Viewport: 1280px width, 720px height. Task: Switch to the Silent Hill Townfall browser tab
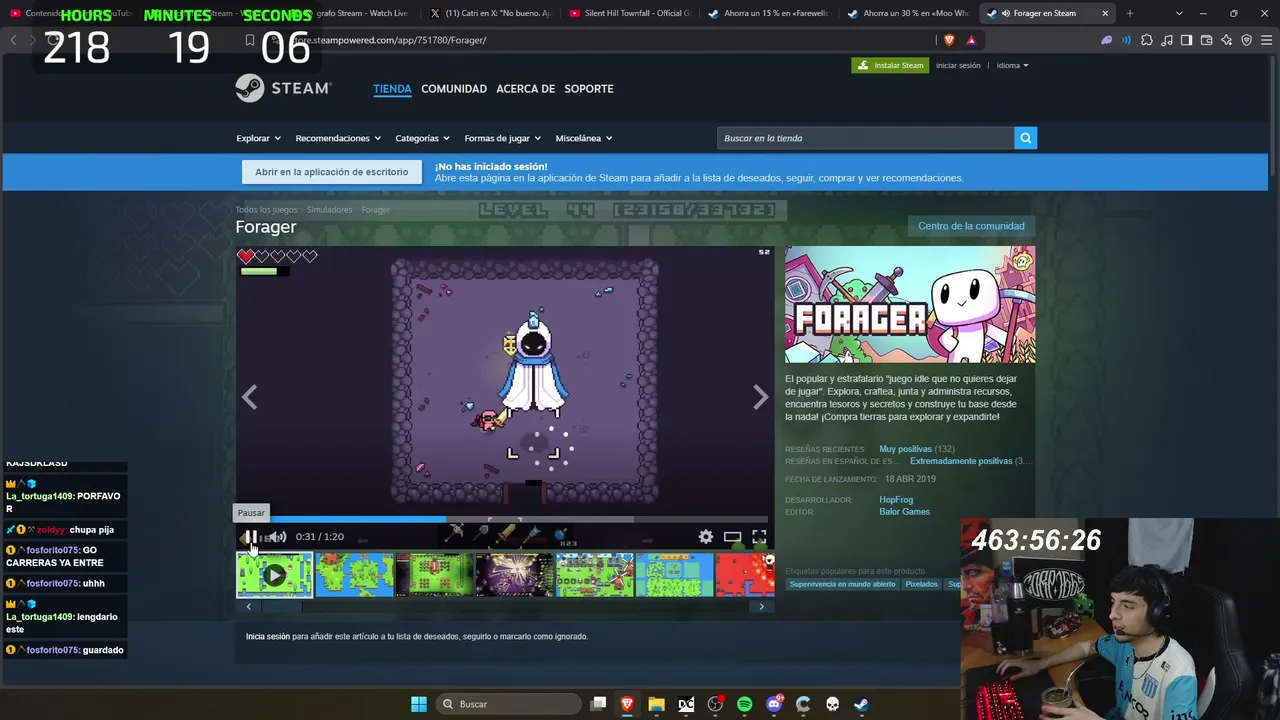[x=630, y=13]
